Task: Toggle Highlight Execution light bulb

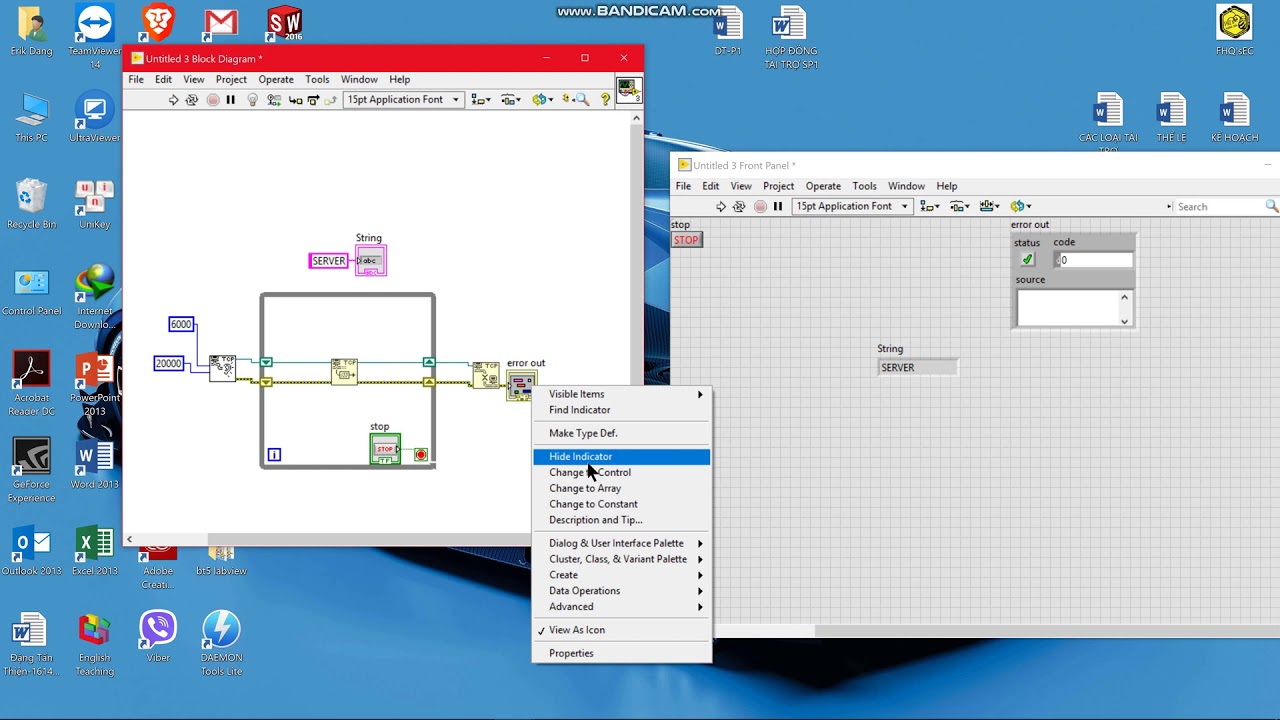Action: pos(253,100)
